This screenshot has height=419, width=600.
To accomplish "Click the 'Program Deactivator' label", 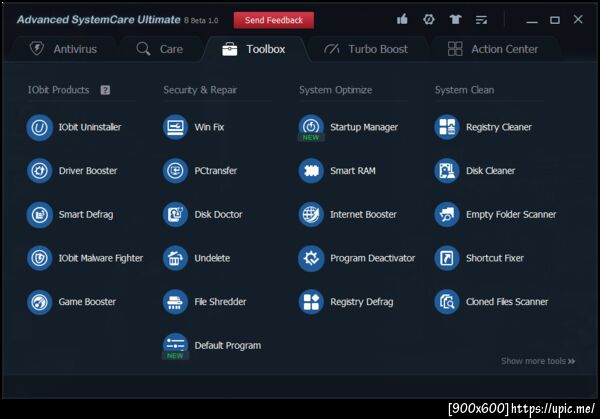I will [x=372, y=258].
